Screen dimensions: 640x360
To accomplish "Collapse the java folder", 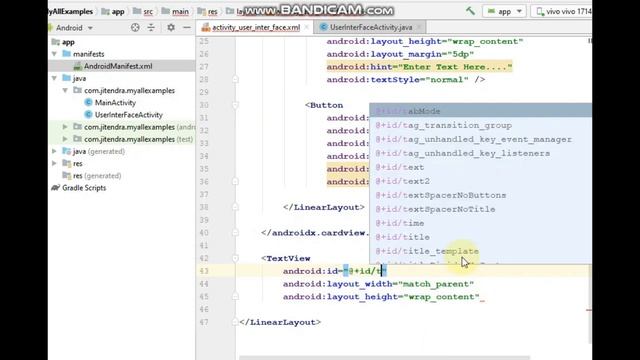I will point(54,78).
